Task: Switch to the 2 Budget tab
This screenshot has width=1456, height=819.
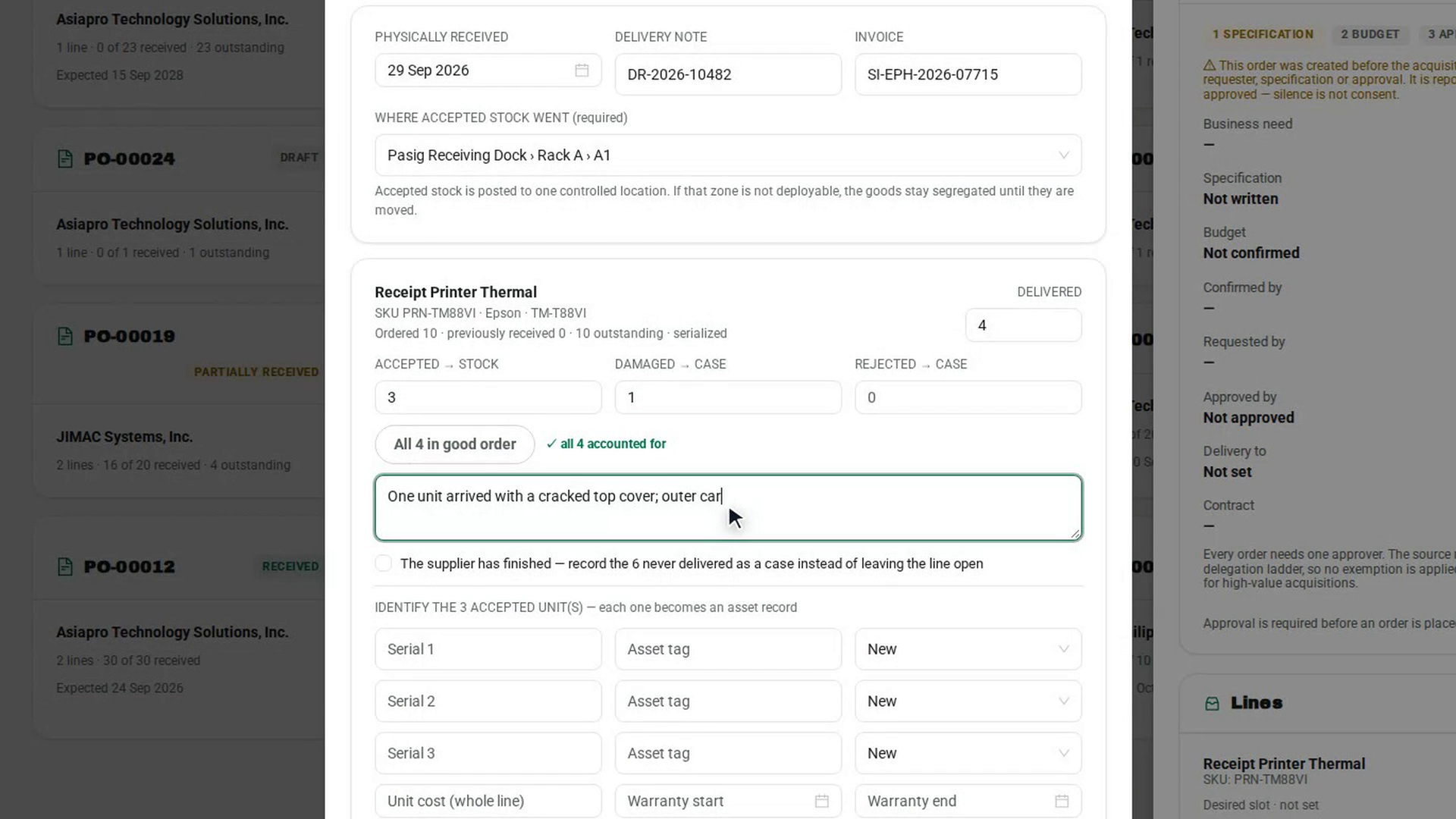Action: pyautogui.click(x=1370, y=34)
